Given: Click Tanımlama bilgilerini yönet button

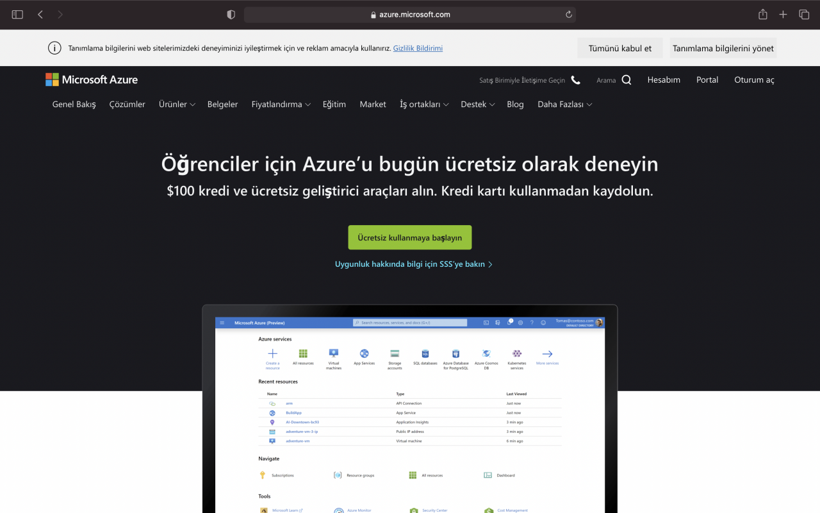Looking at the screenshot, I should coord(723,48).
